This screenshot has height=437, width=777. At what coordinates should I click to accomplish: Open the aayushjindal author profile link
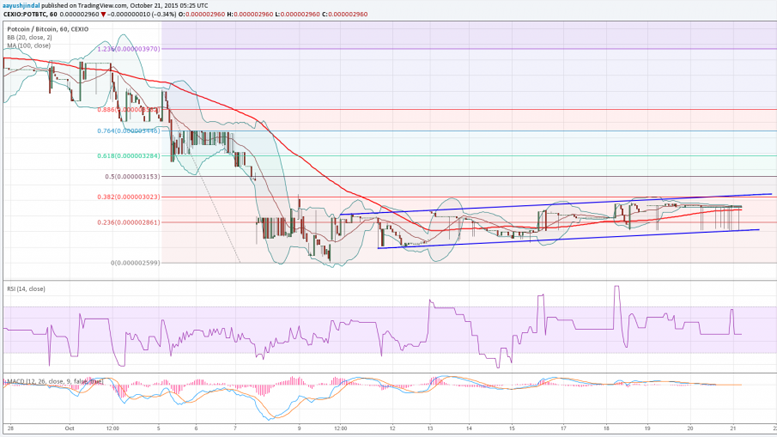point(22,5)
